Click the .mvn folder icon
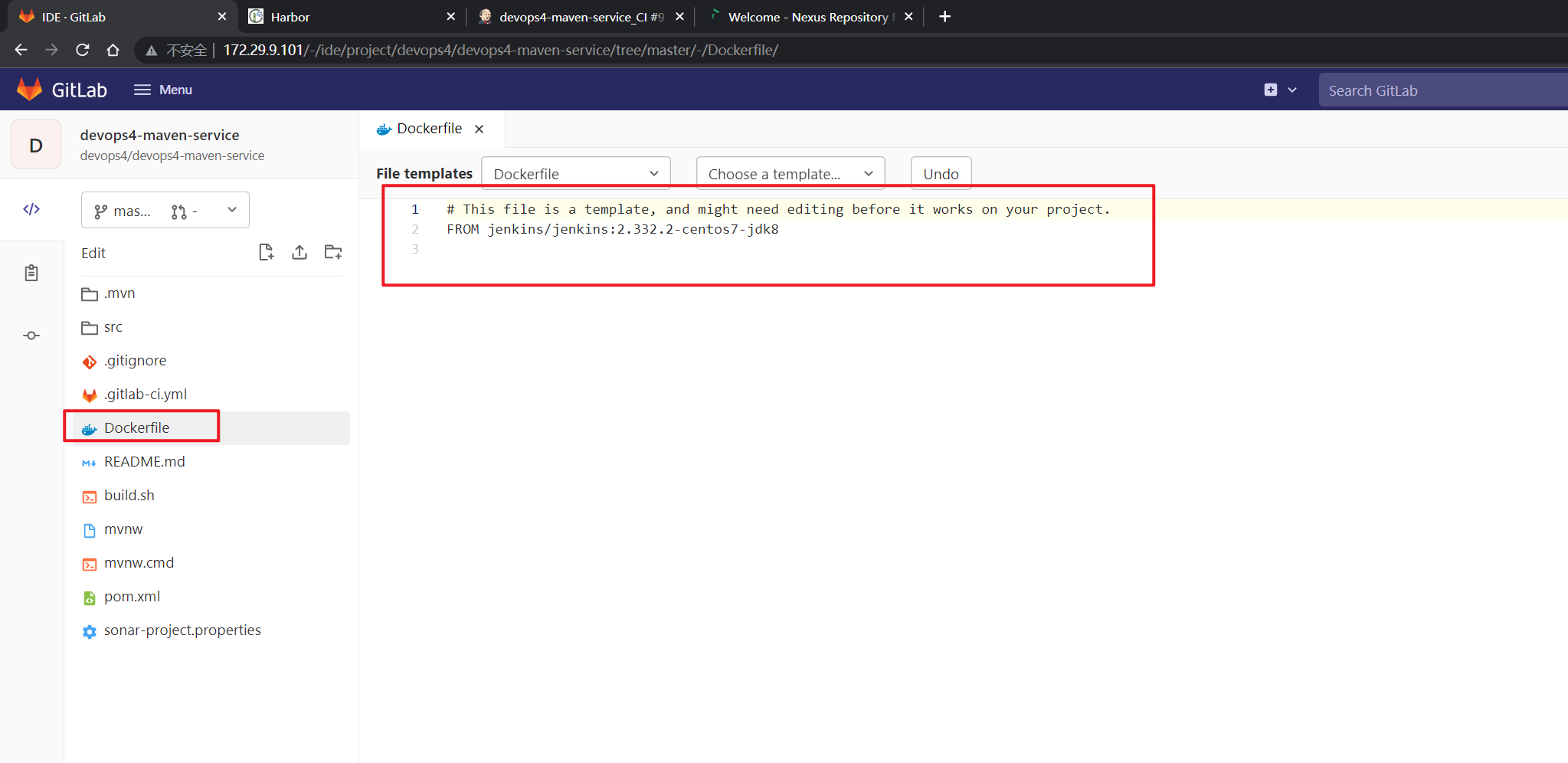 click(90, 294)
